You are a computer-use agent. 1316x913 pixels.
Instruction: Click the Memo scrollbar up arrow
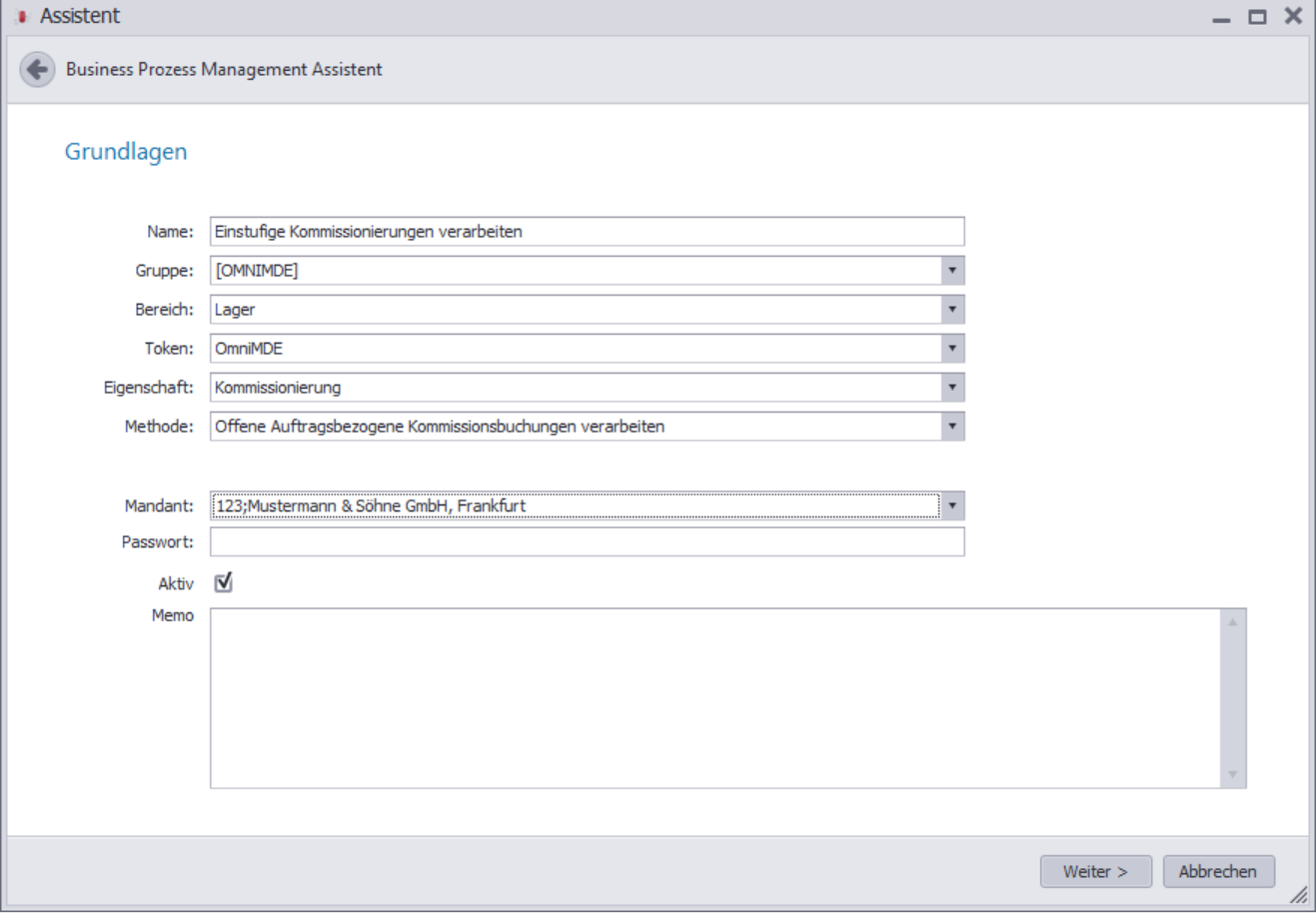point(1233,622)
